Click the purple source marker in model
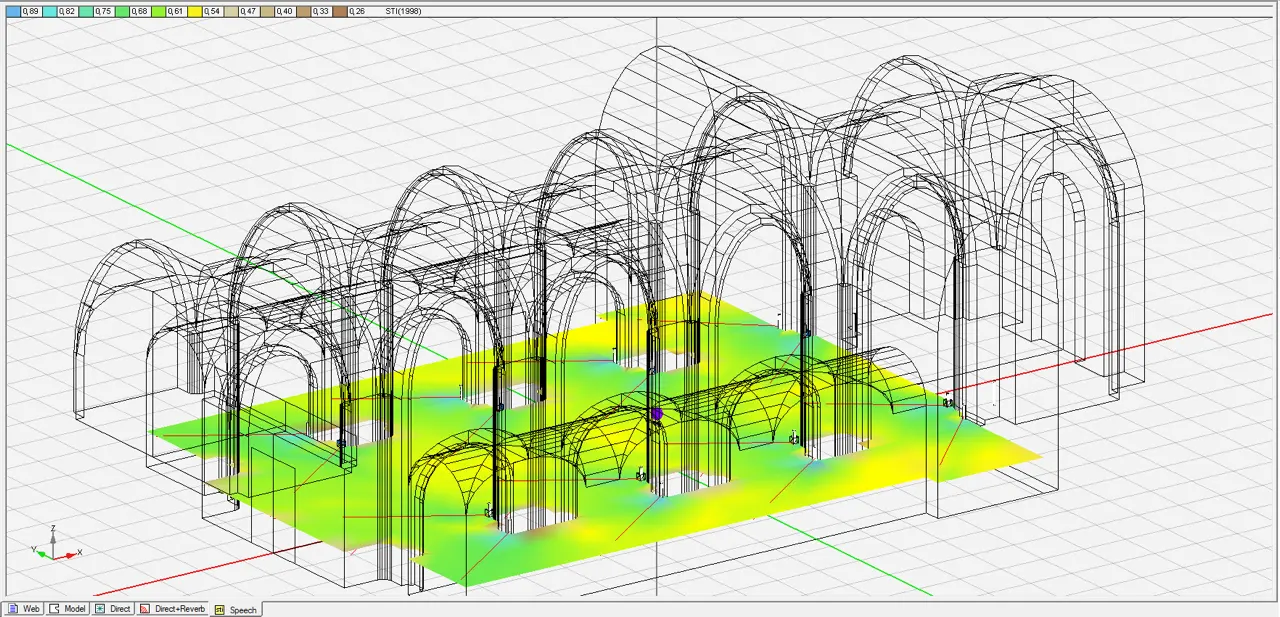The height and width of the screenshot is (617, 1280). (x=657, y=413)
